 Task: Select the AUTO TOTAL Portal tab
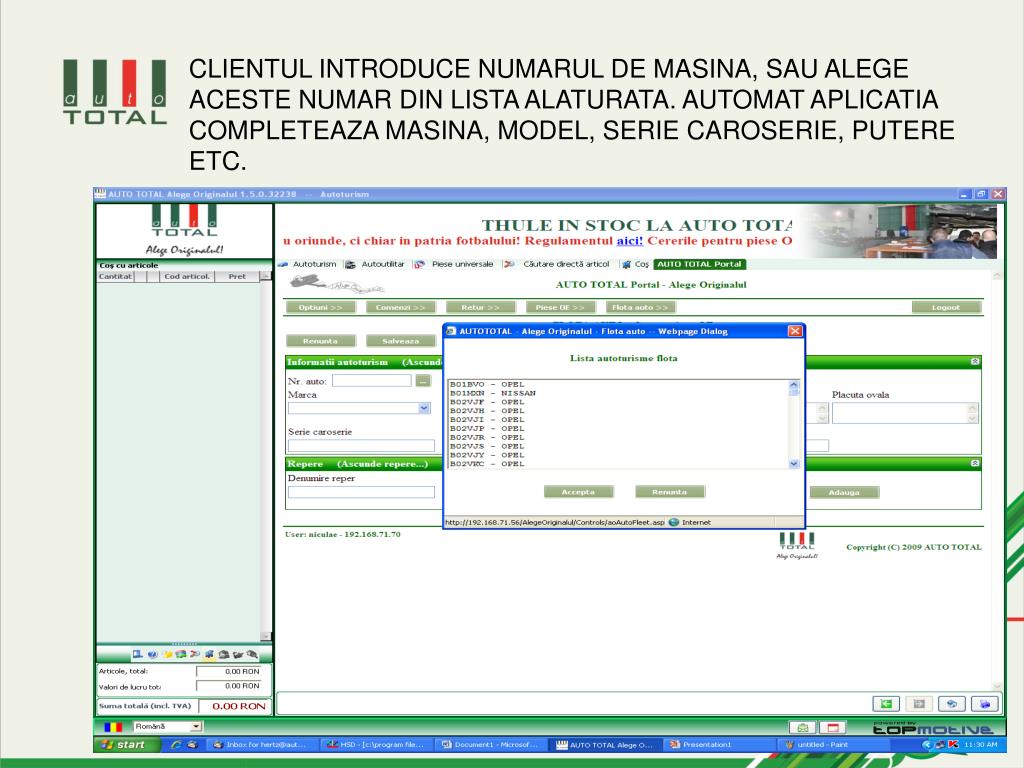699,264
